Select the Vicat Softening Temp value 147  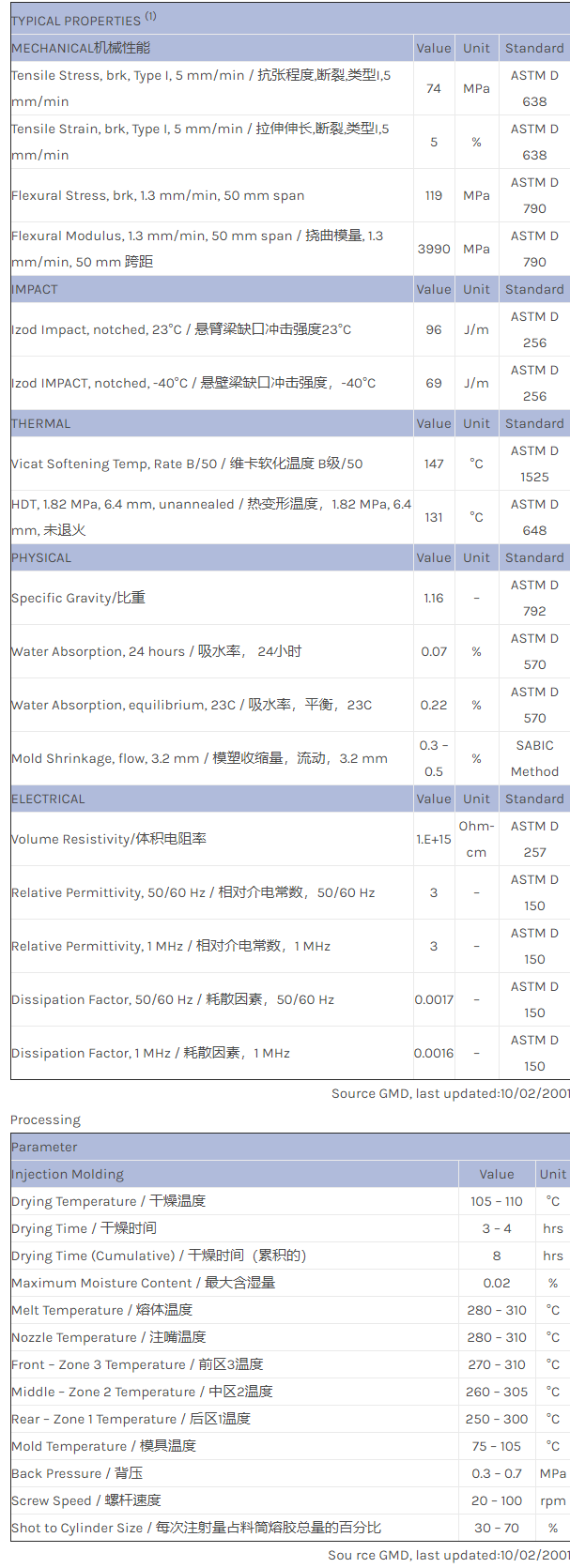[433, 464]
